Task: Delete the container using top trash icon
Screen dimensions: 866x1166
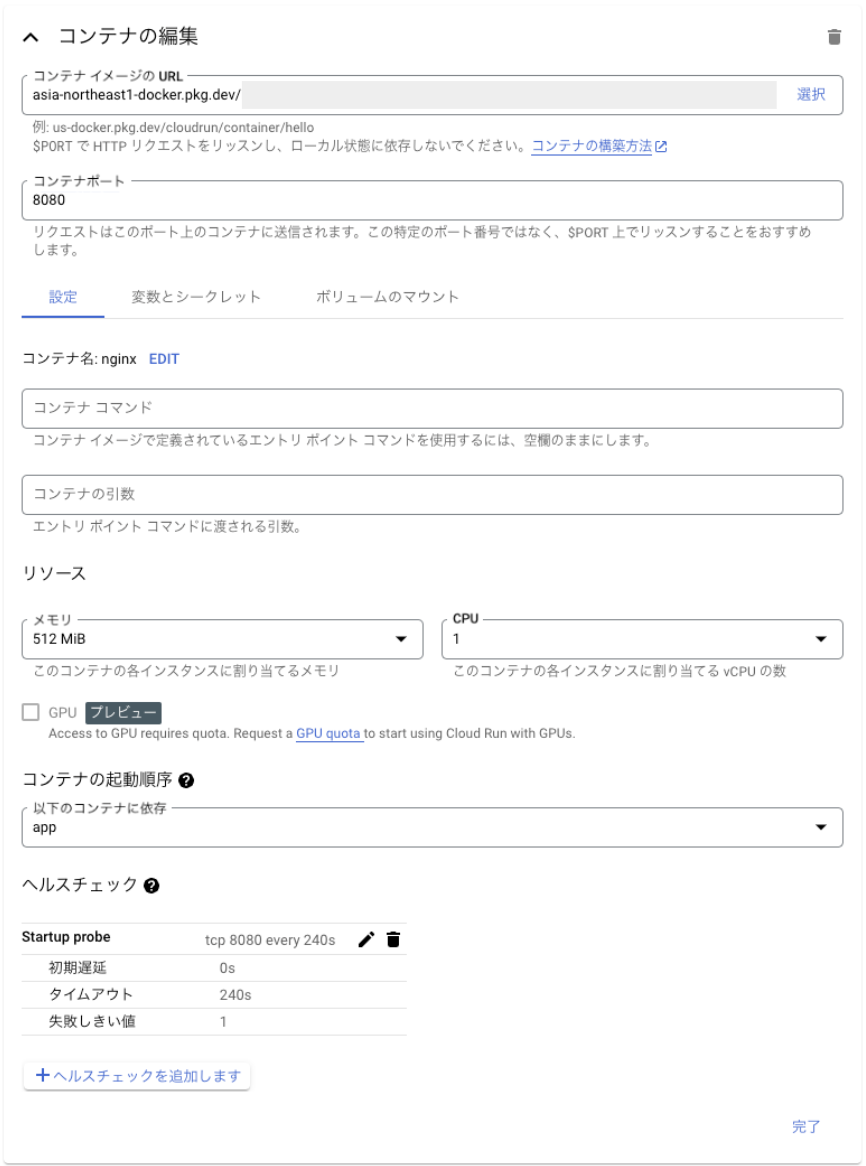Action: pyautogui.click(x=834, y=37)
